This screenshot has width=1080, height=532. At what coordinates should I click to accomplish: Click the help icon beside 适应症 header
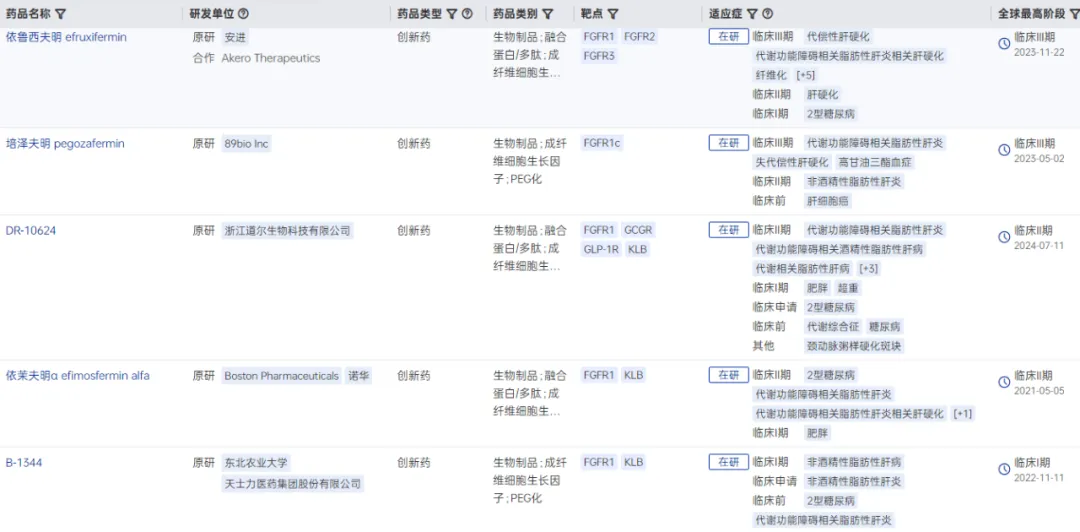(768, 14)
